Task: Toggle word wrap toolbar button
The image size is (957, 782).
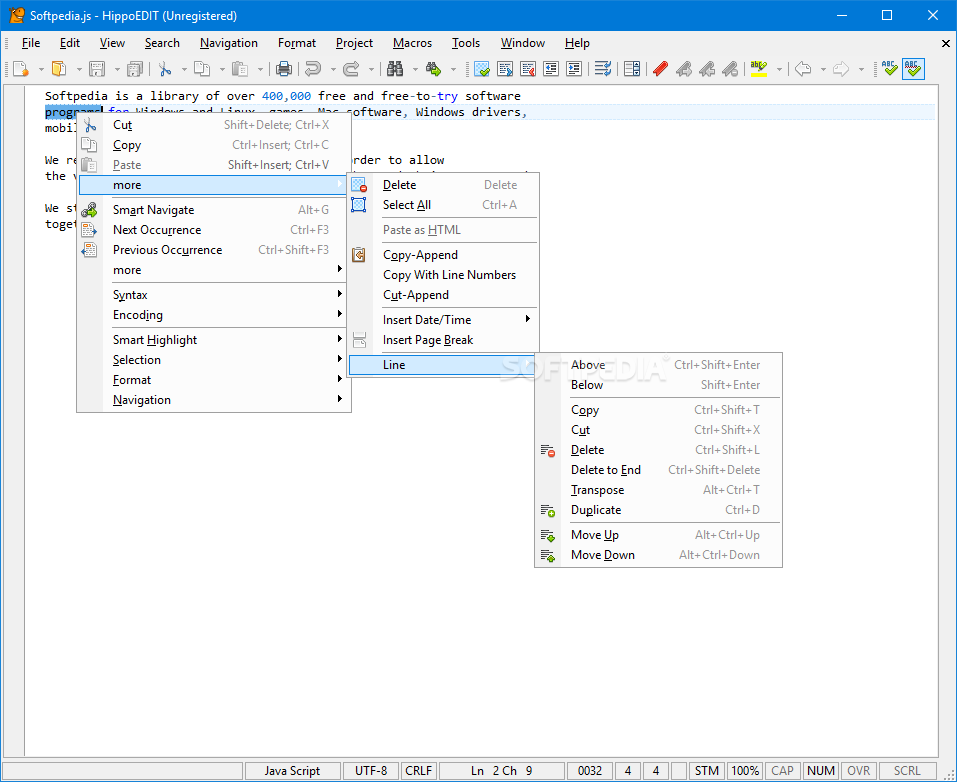Action: (x=603, y=69)
